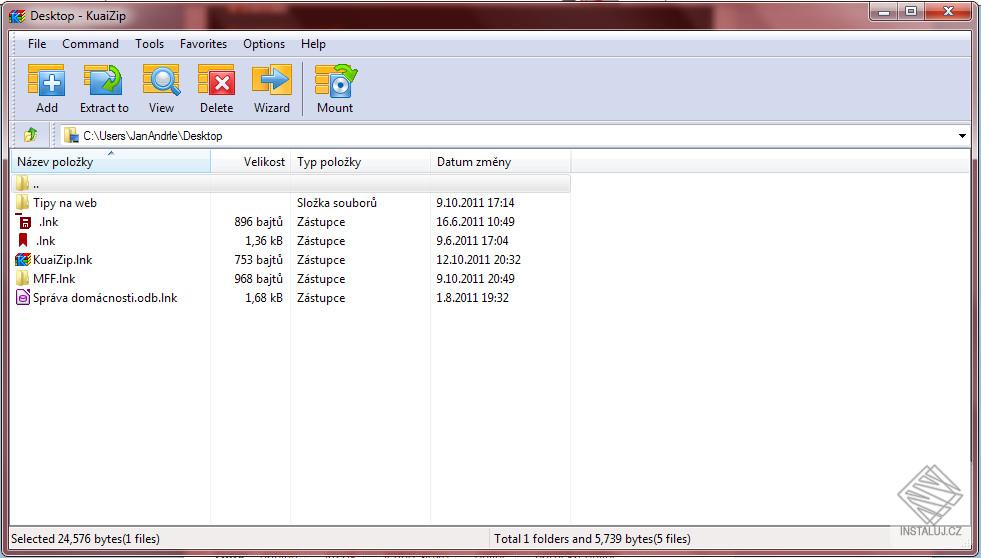
Task: Click the '896 bajtů' size cell
Action: 258,221
